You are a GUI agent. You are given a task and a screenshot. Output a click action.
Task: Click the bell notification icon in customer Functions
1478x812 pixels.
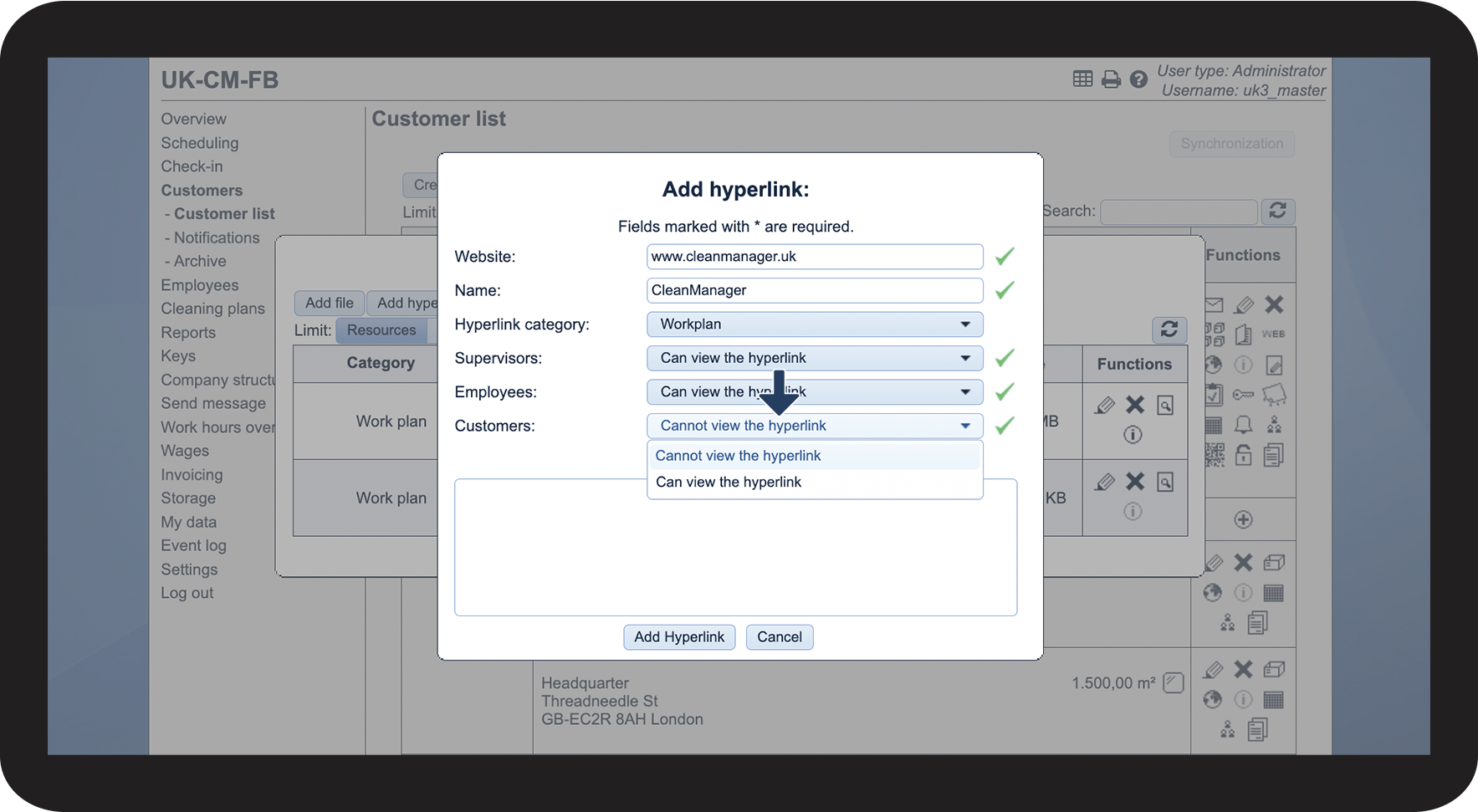1243,425
